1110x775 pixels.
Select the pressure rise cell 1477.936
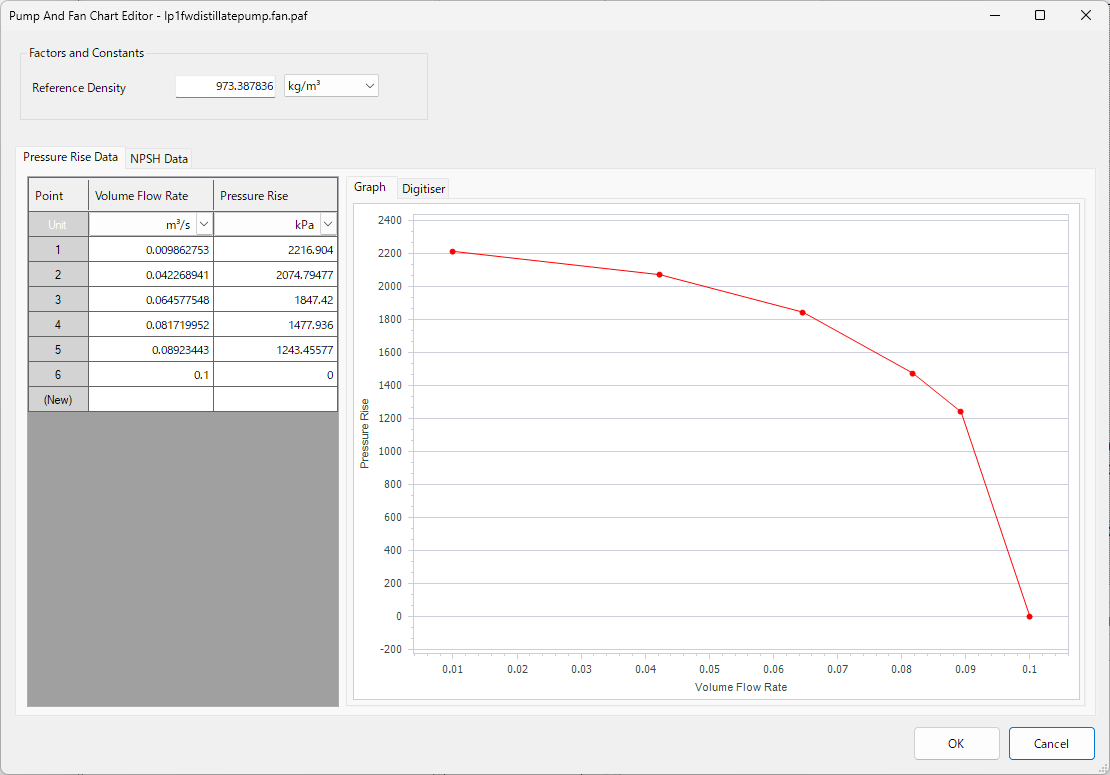tap(275, 325)
